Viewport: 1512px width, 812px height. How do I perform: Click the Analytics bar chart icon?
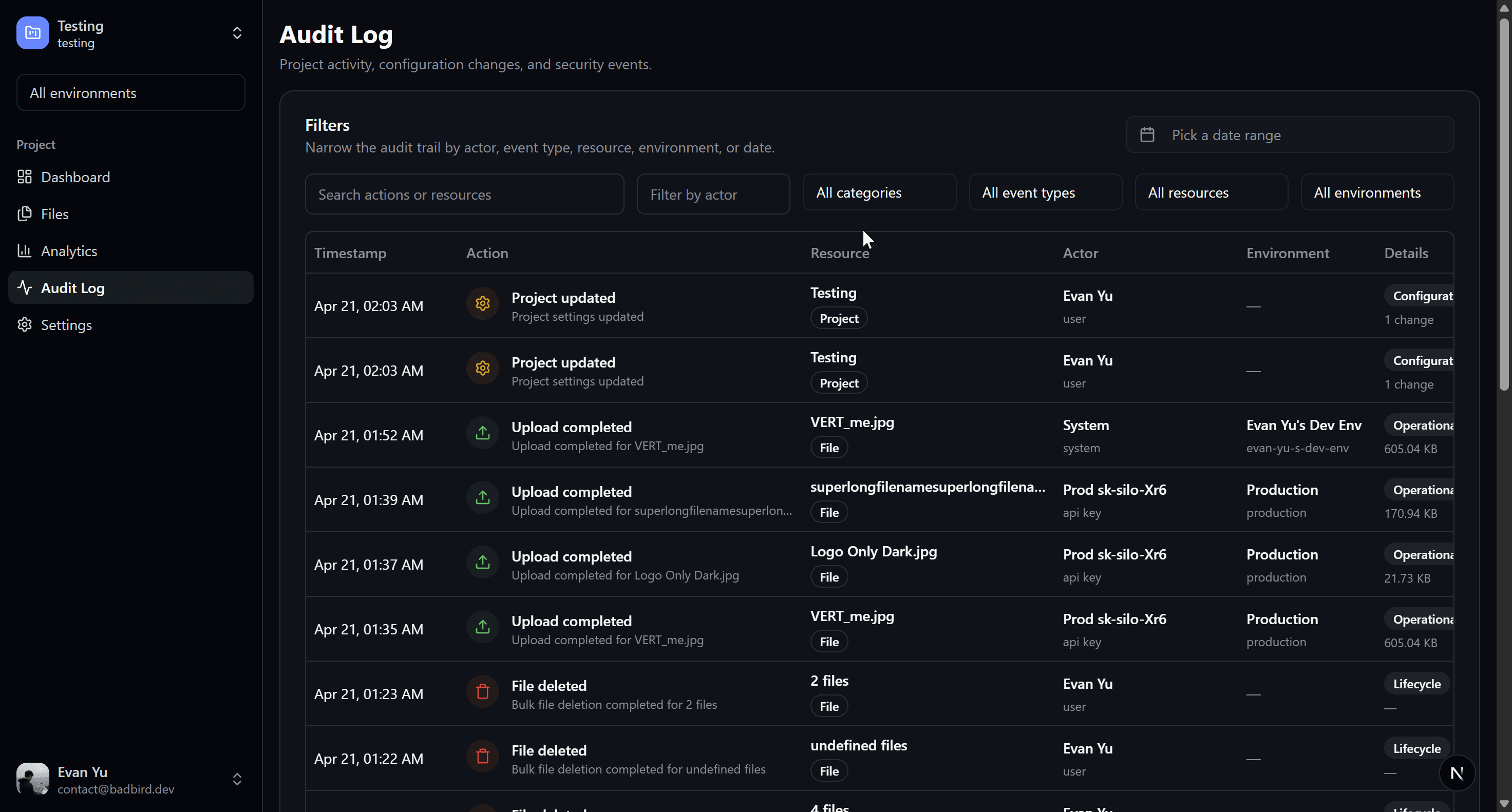(25, 250)
